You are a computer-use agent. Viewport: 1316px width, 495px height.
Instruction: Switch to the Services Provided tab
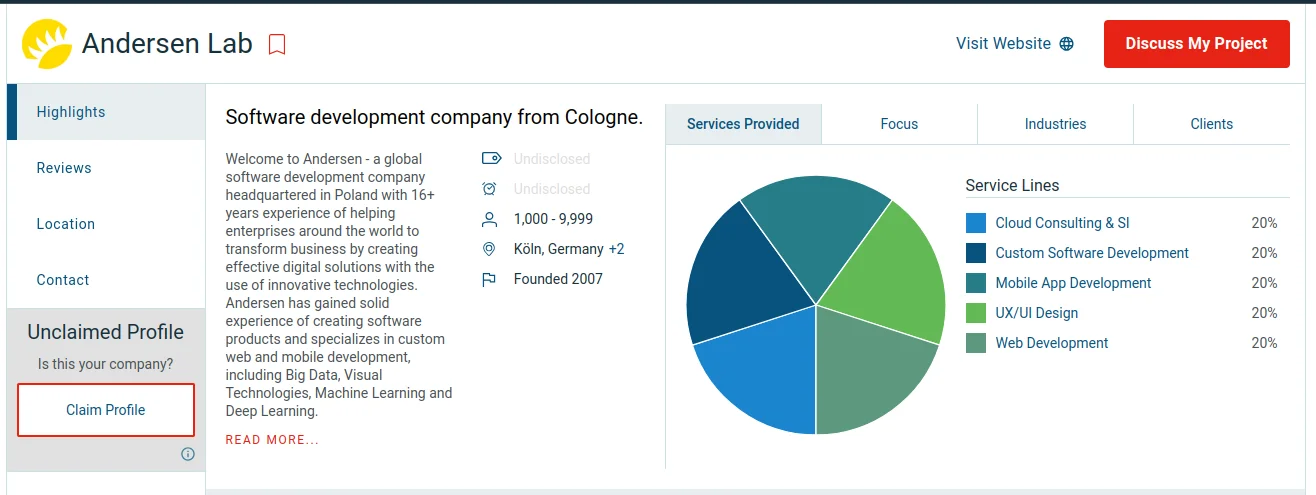point(743,124)
